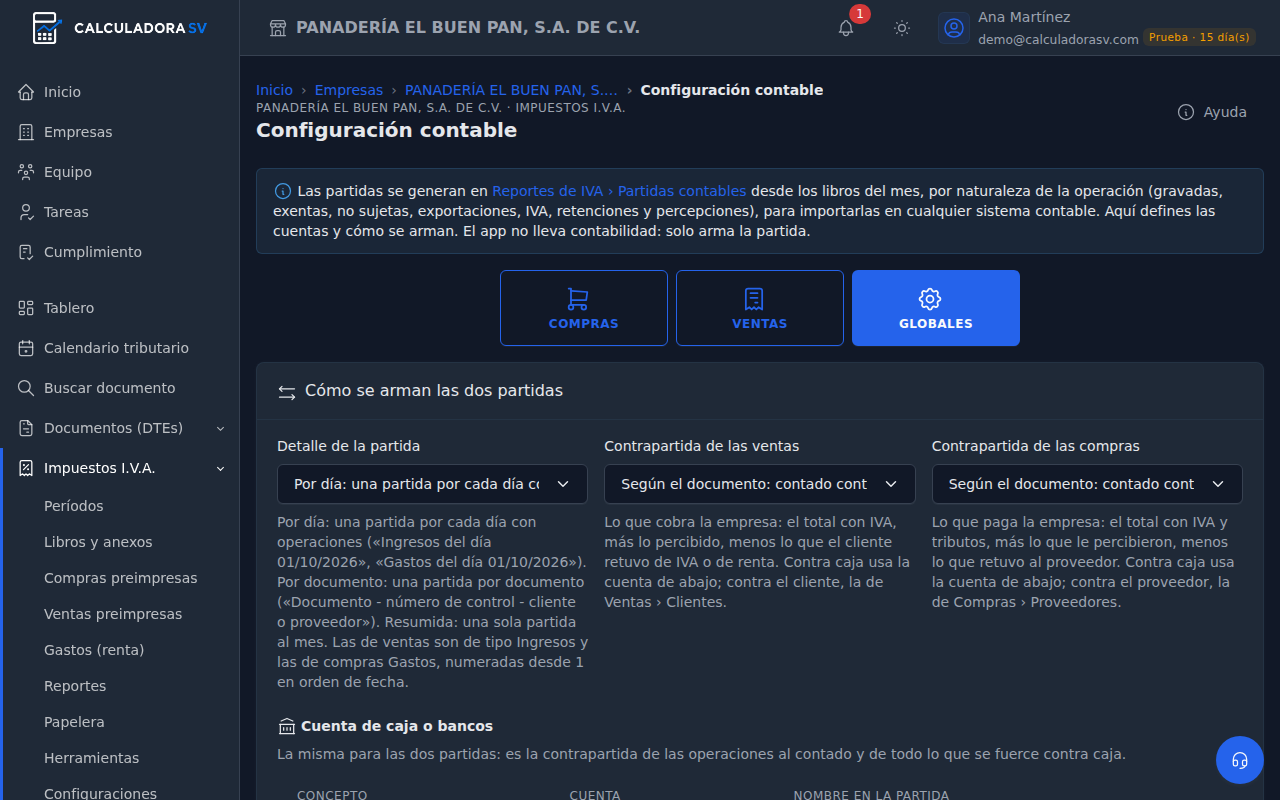Click the CalculadoraSV logo icon
The image size is (1280, 800).
coord(46,28)
